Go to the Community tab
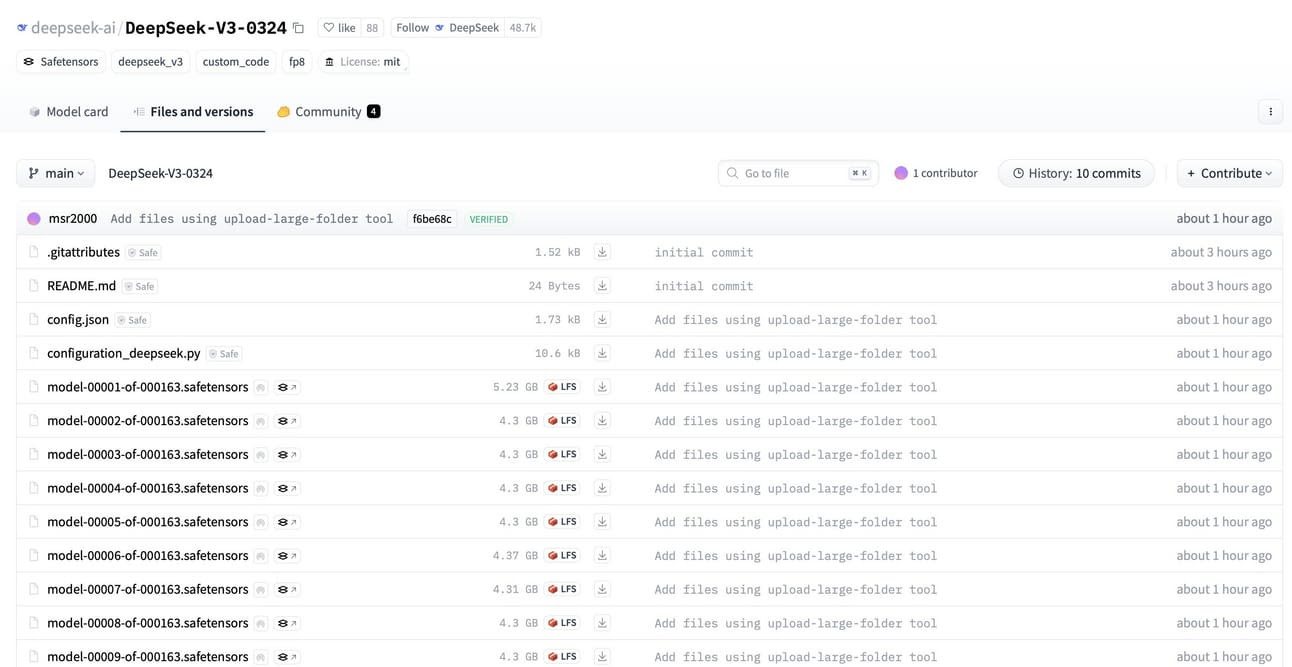 pyautogui.click(x=328, y=112)
